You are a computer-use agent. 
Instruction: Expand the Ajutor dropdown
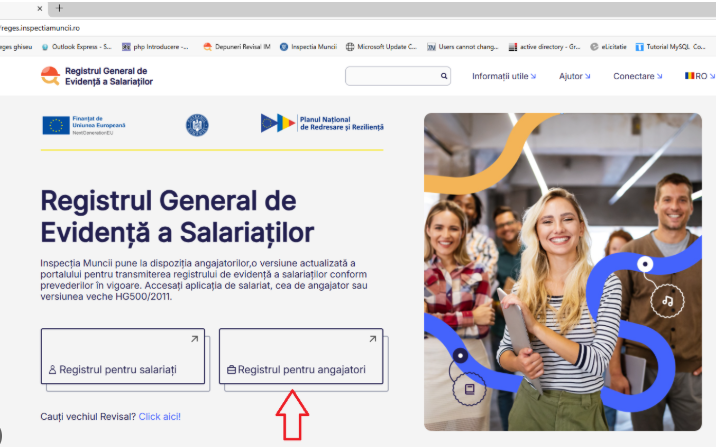574,76
